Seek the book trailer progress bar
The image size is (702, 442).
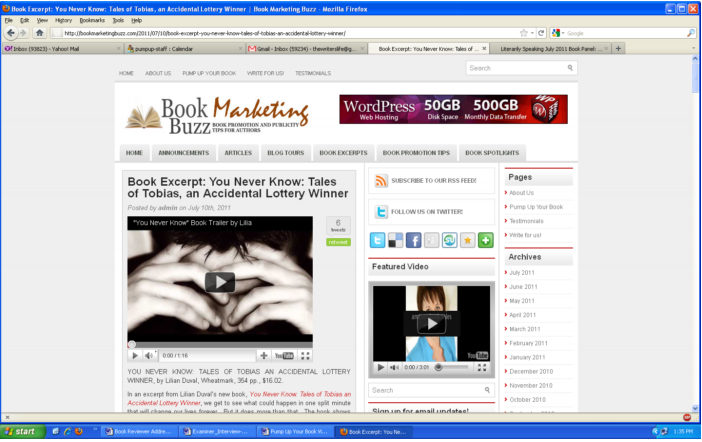220,345
